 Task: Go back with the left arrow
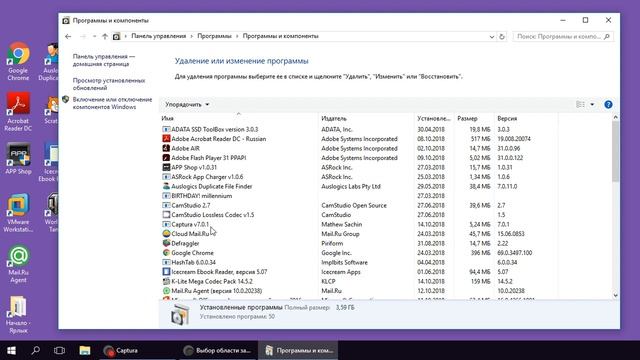tap(68, 36)
